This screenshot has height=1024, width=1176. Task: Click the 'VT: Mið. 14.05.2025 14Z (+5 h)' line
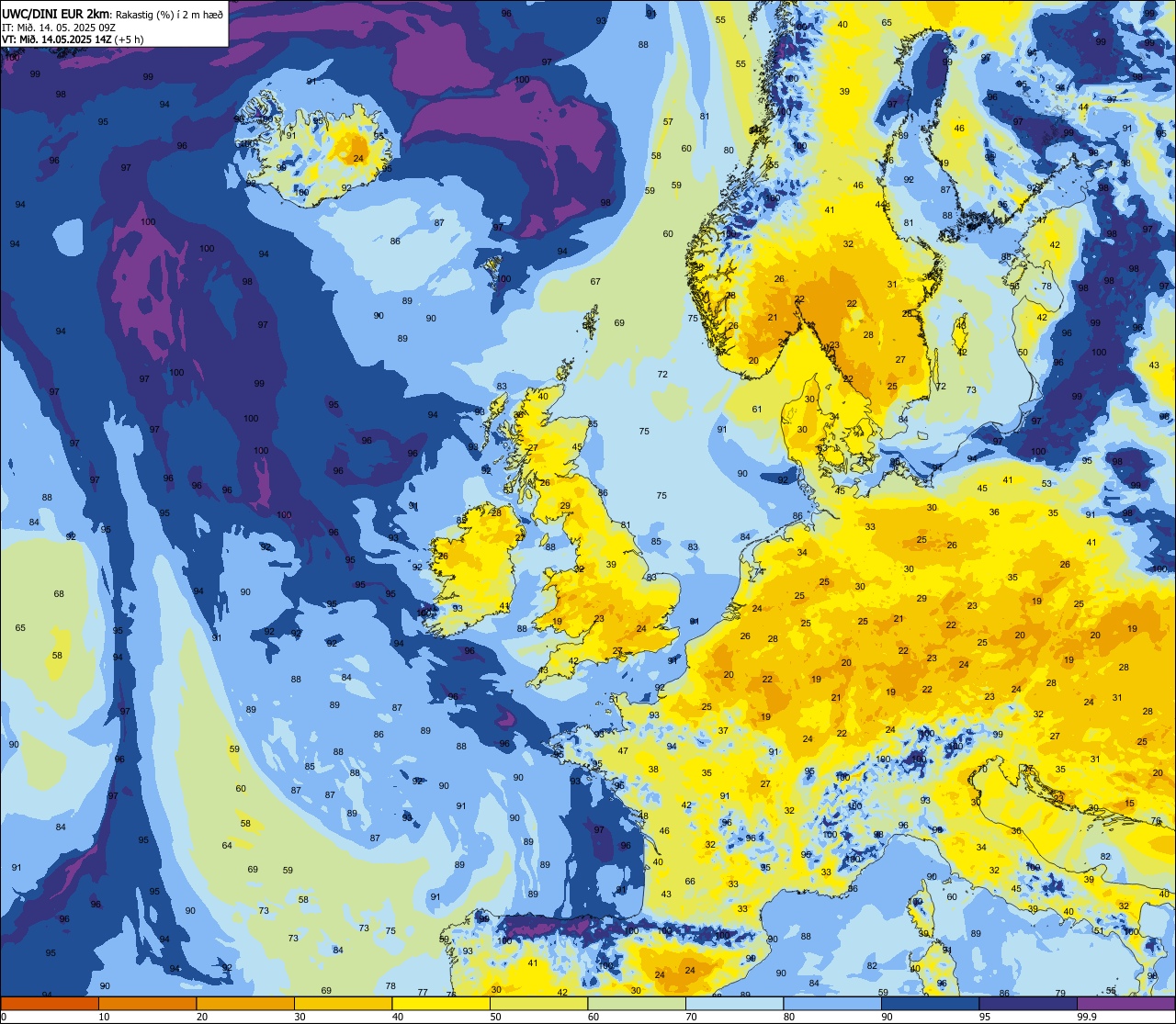click(x=72, y=39)
